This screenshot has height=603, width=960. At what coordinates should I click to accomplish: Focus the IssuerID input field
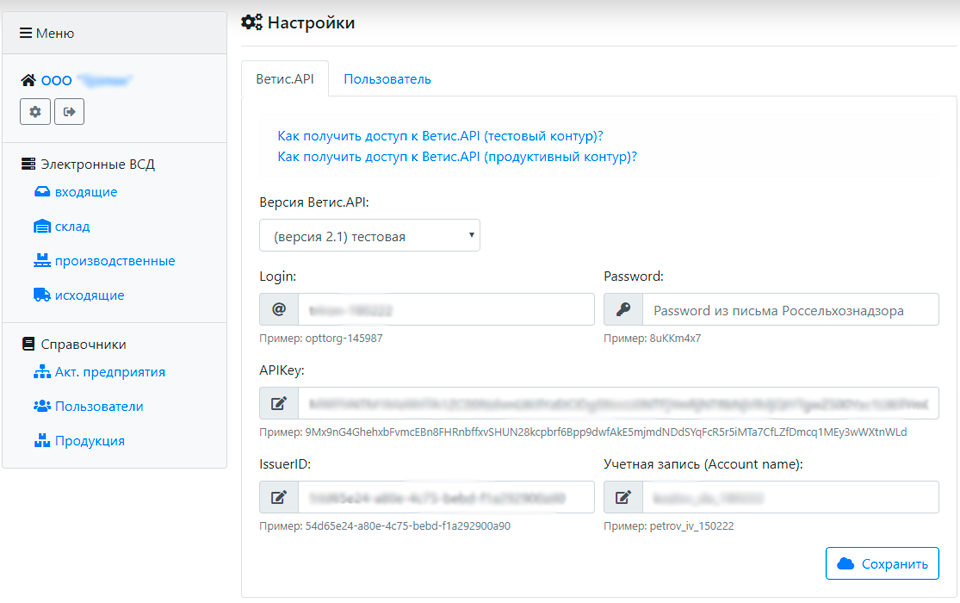click(446, 497)
